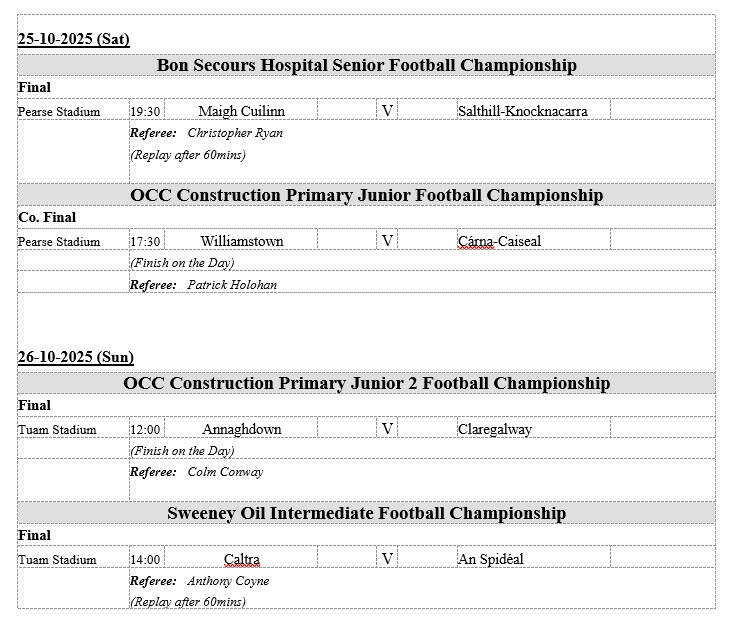Select referee name Christopher Ryan
739x635 pixels.
click(x=235, y=133)
